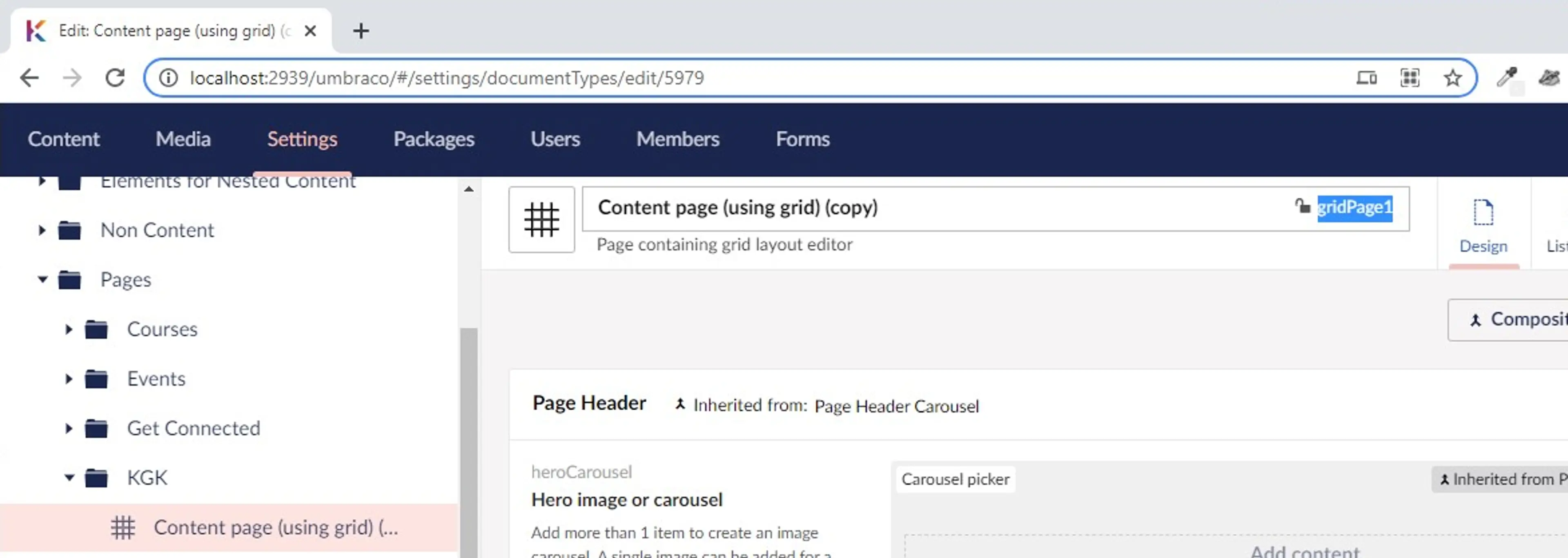The image size is (1568, 558).
Task: Select Content page (using grid) tree item
Action: tap(275, 527)
